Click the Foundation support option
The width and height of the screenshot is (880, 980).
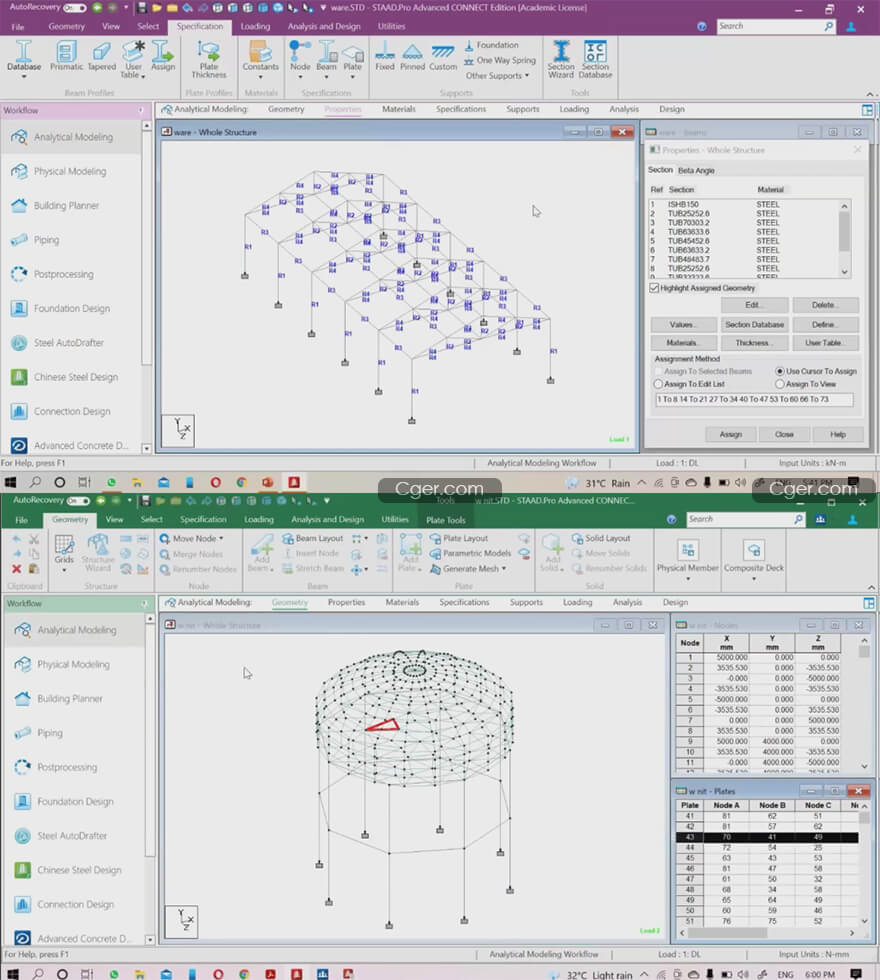[x=491, y=45]
